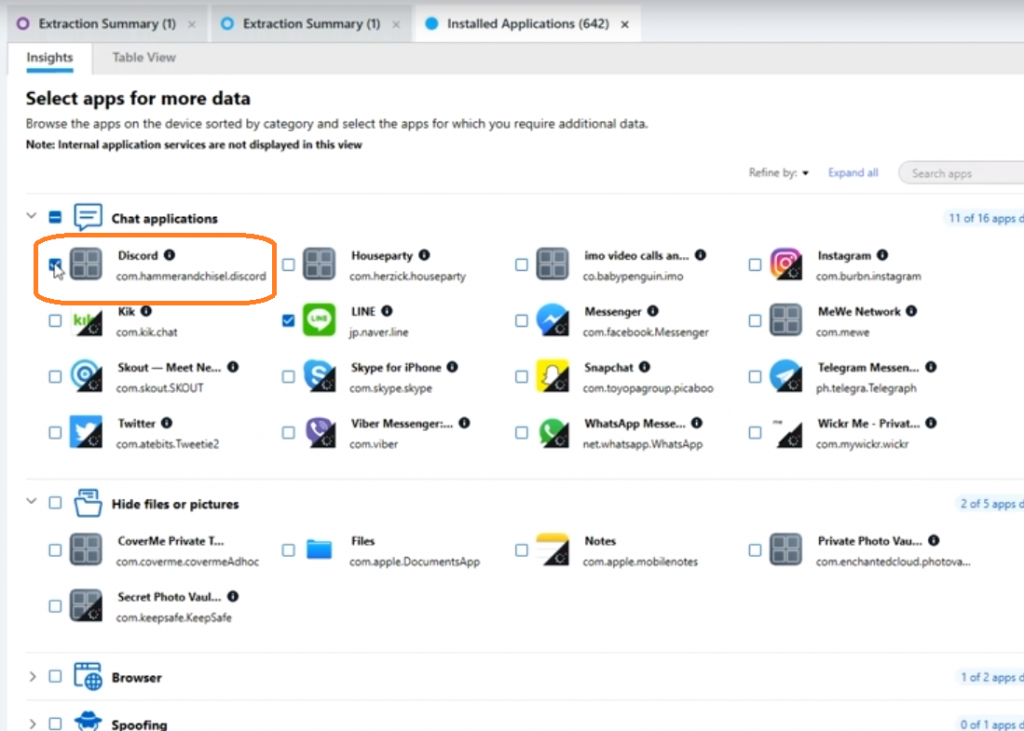The width and height of the screenshot is (1024, 731).
Task: Check the Telegram Messenger checkbox
Action: pos(754,376)
